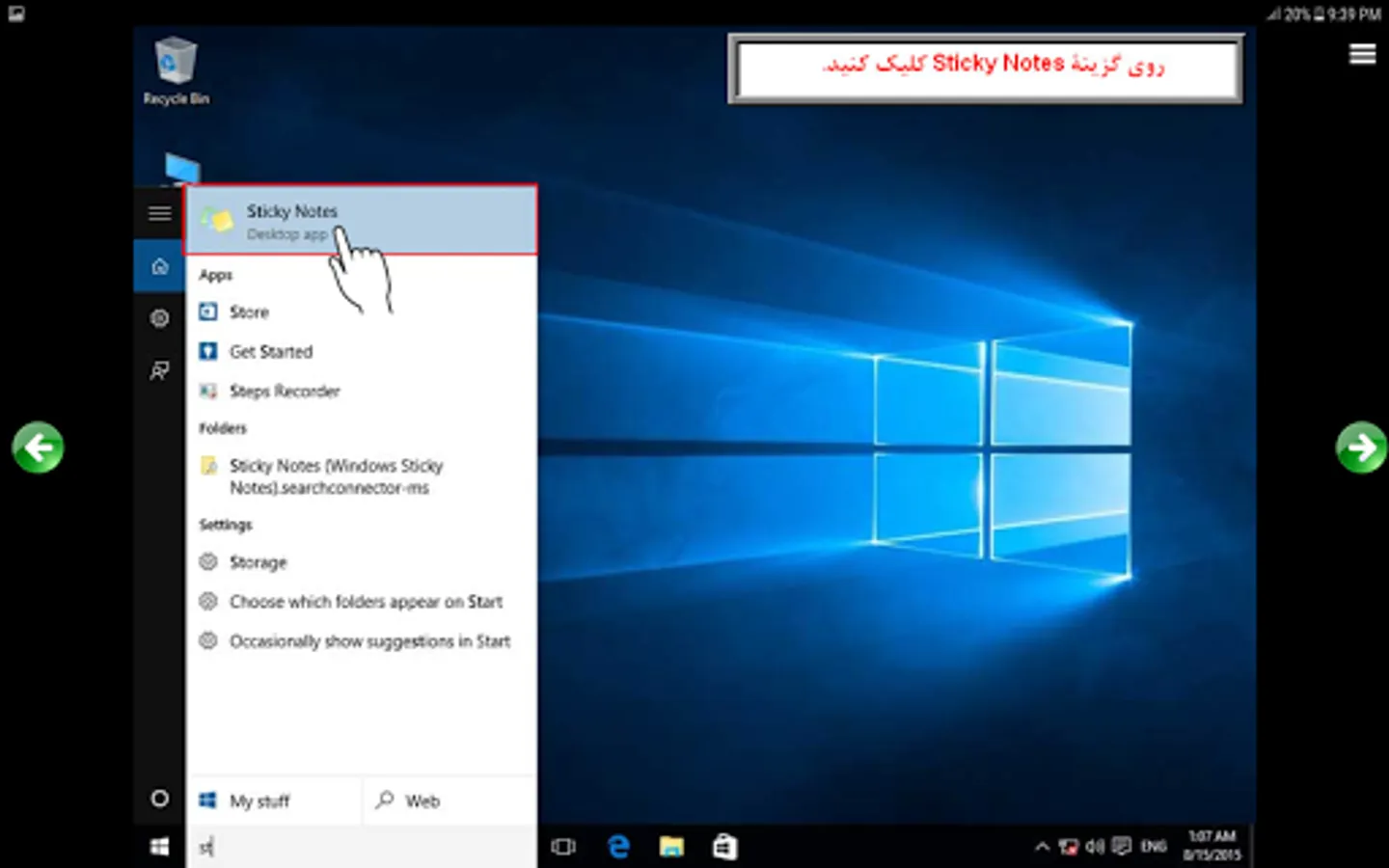The image size is (1389, 868).
Task: Go to previous step with green left arrow
Action: point(38,447)
